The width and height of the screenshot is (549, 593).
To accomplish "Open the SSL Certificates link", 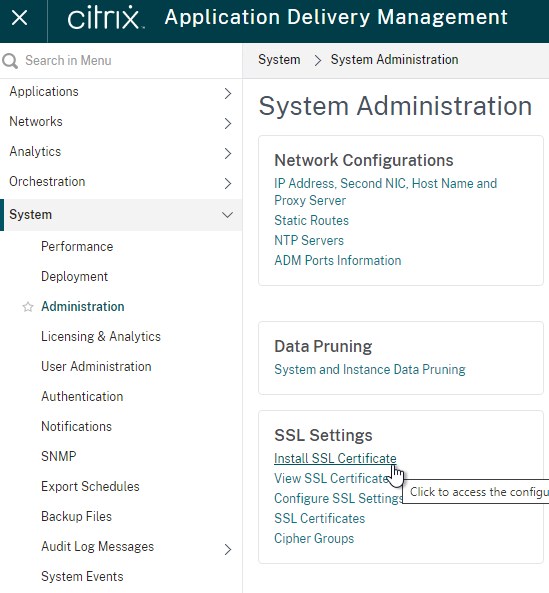I will (x=319, y=518).
